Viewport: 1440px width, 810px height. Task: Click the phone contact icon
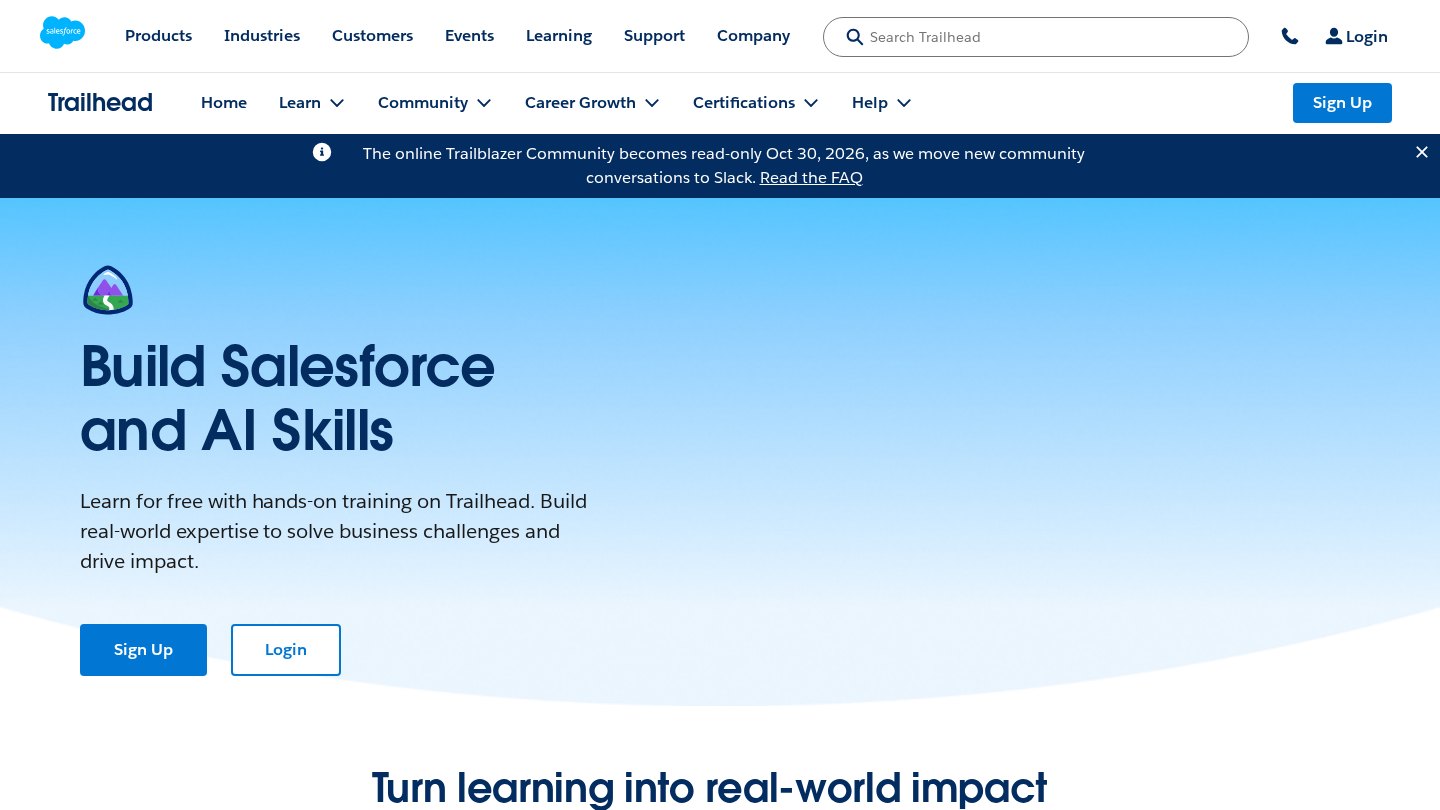coord(1290,36)
